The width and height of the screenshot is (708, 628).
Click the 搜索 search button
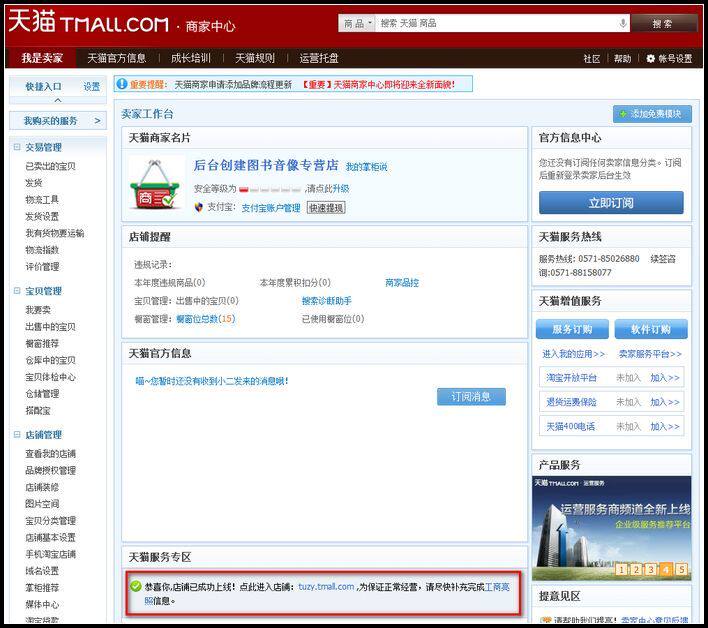[662, 23]
